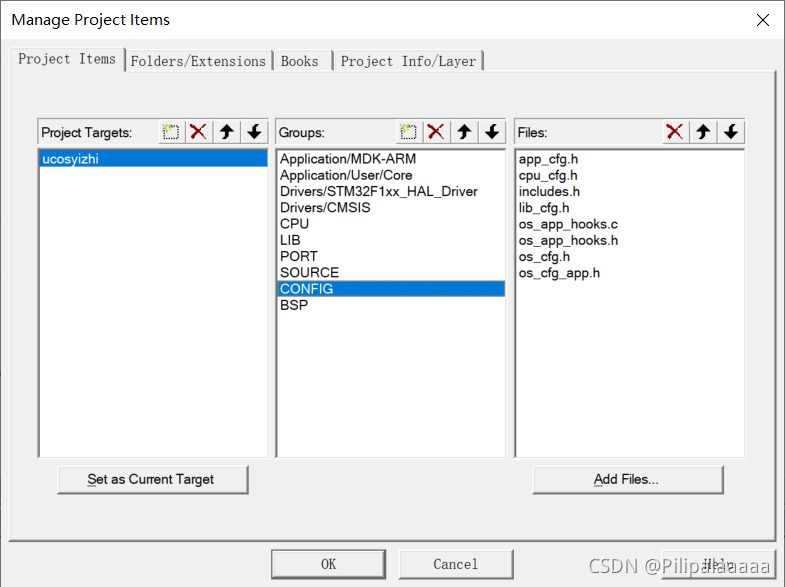
Task: Delete the selected group
Action: click(x=436, y=132)
